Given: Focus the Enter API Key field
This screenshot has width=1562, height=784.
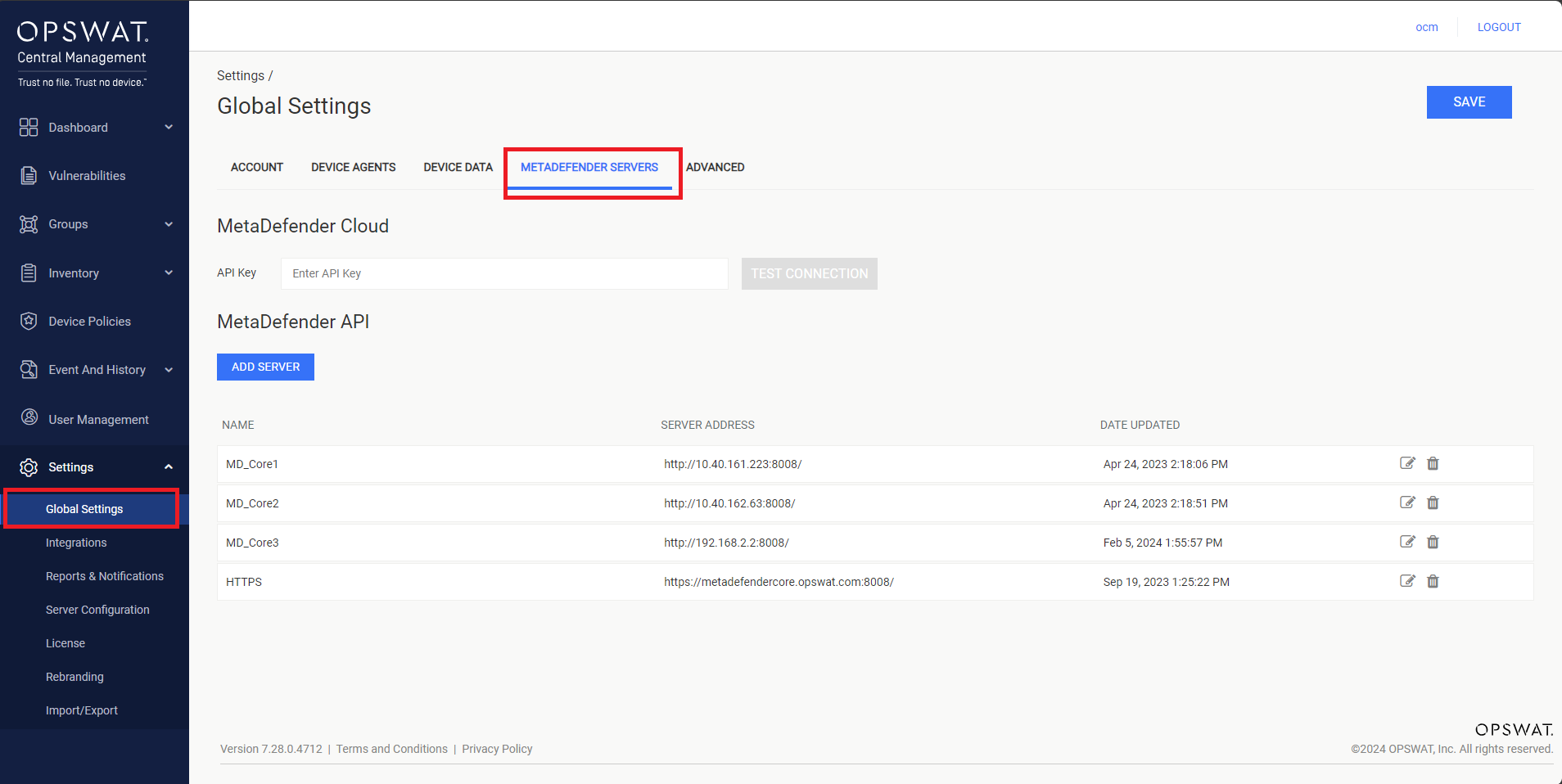Looking at the screenshot, I should coord(504,273).
